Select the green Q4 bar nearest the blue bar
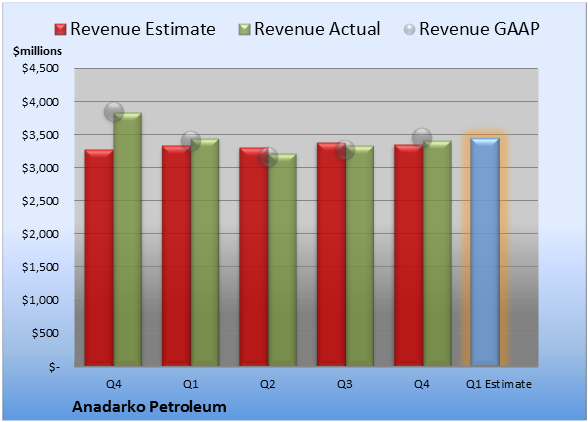588x422 pixels. [x=437, y=253]
